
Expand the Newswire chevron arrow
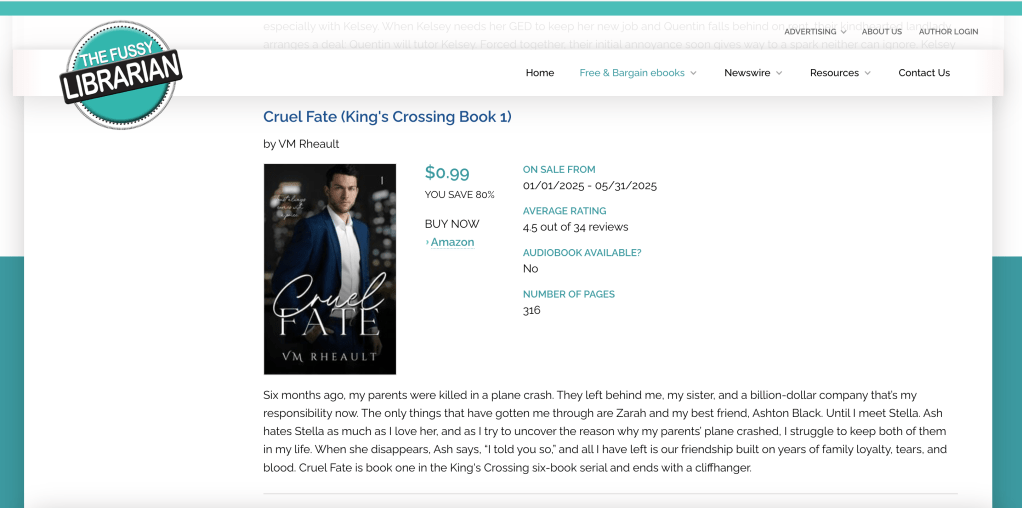click(x=779, y=73)
